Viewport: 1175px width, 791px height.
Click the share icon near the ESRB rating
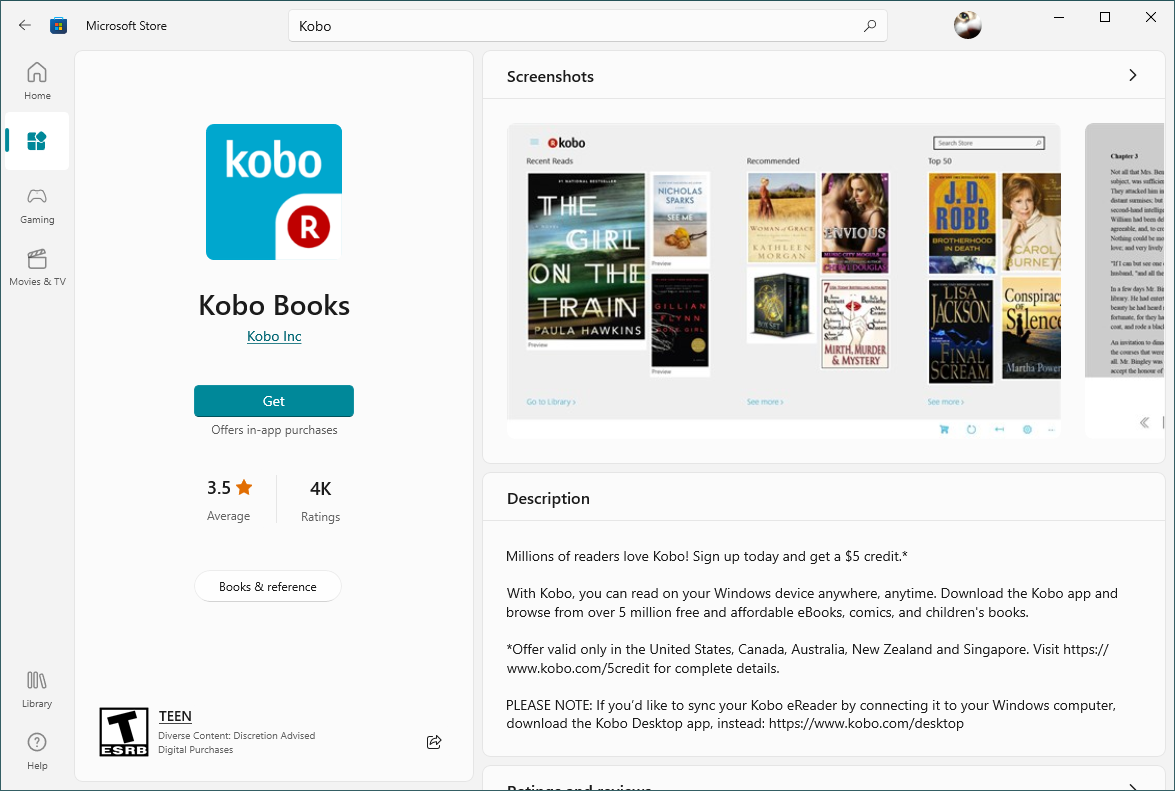[x=434, y=742]
